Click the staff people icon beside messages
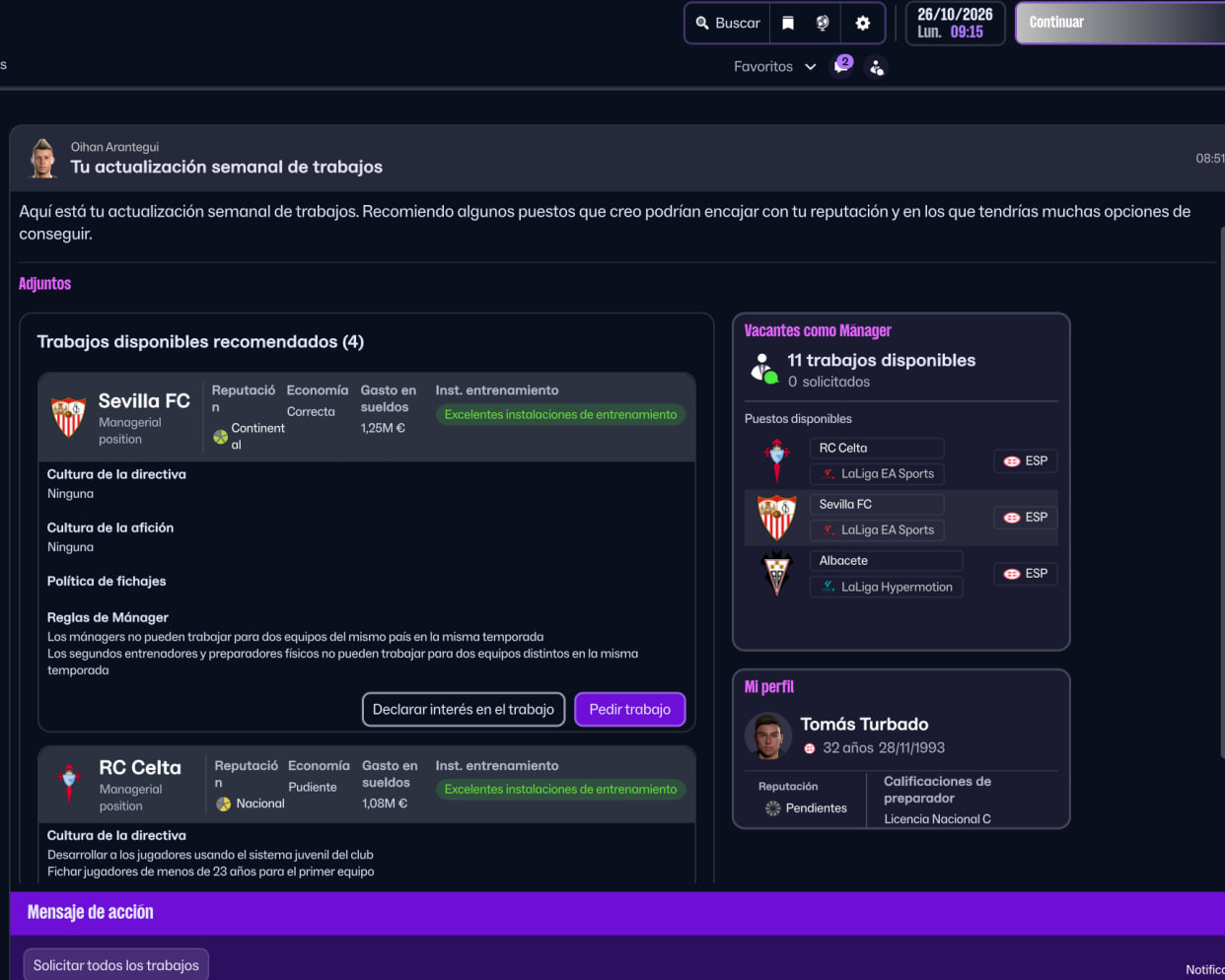This screenshot has width=1225, height=980. pyautogui.click(x=876, y=67)
